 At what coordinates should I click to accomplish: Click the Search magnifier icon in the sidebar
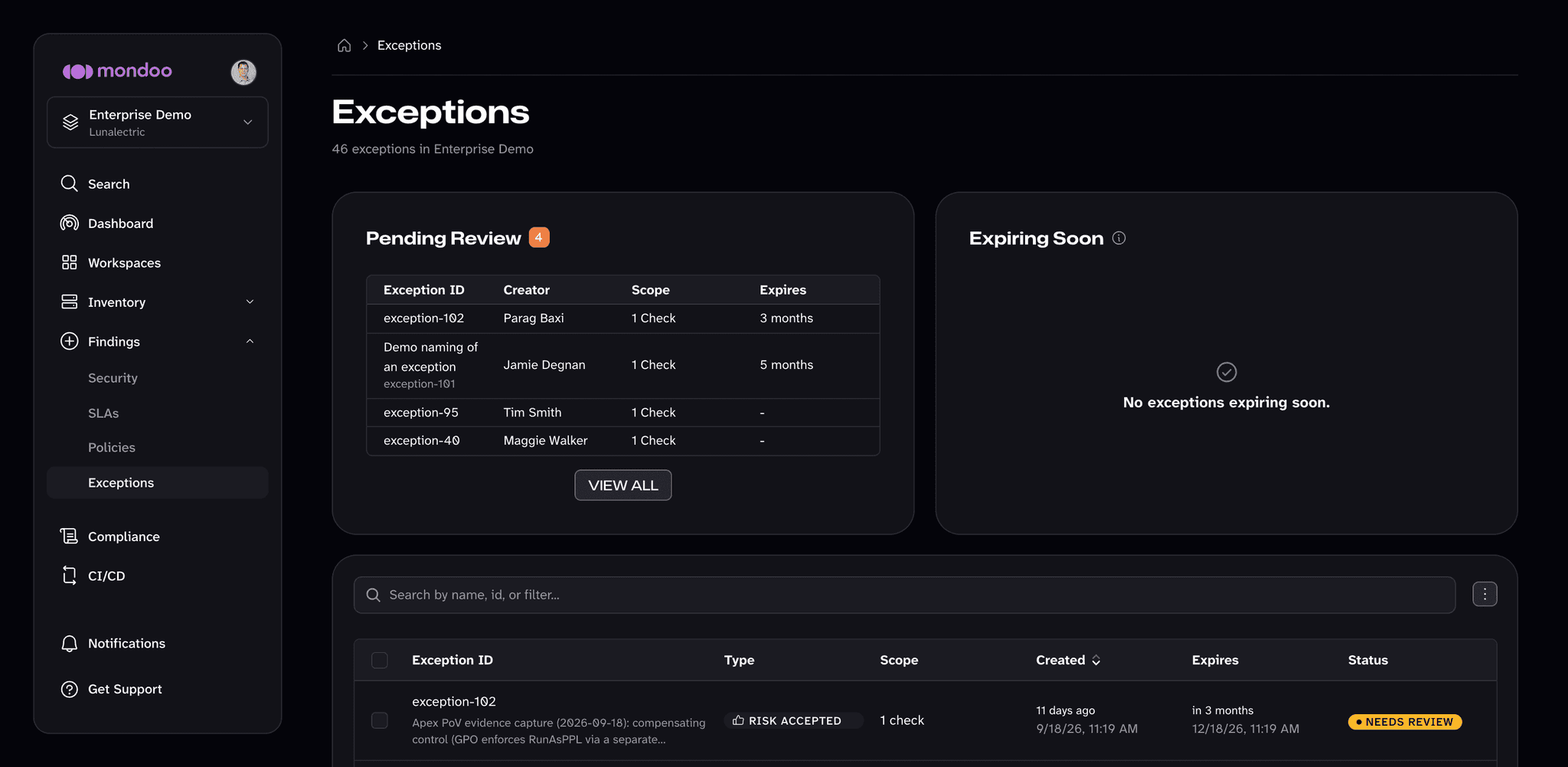pos(70,184)
